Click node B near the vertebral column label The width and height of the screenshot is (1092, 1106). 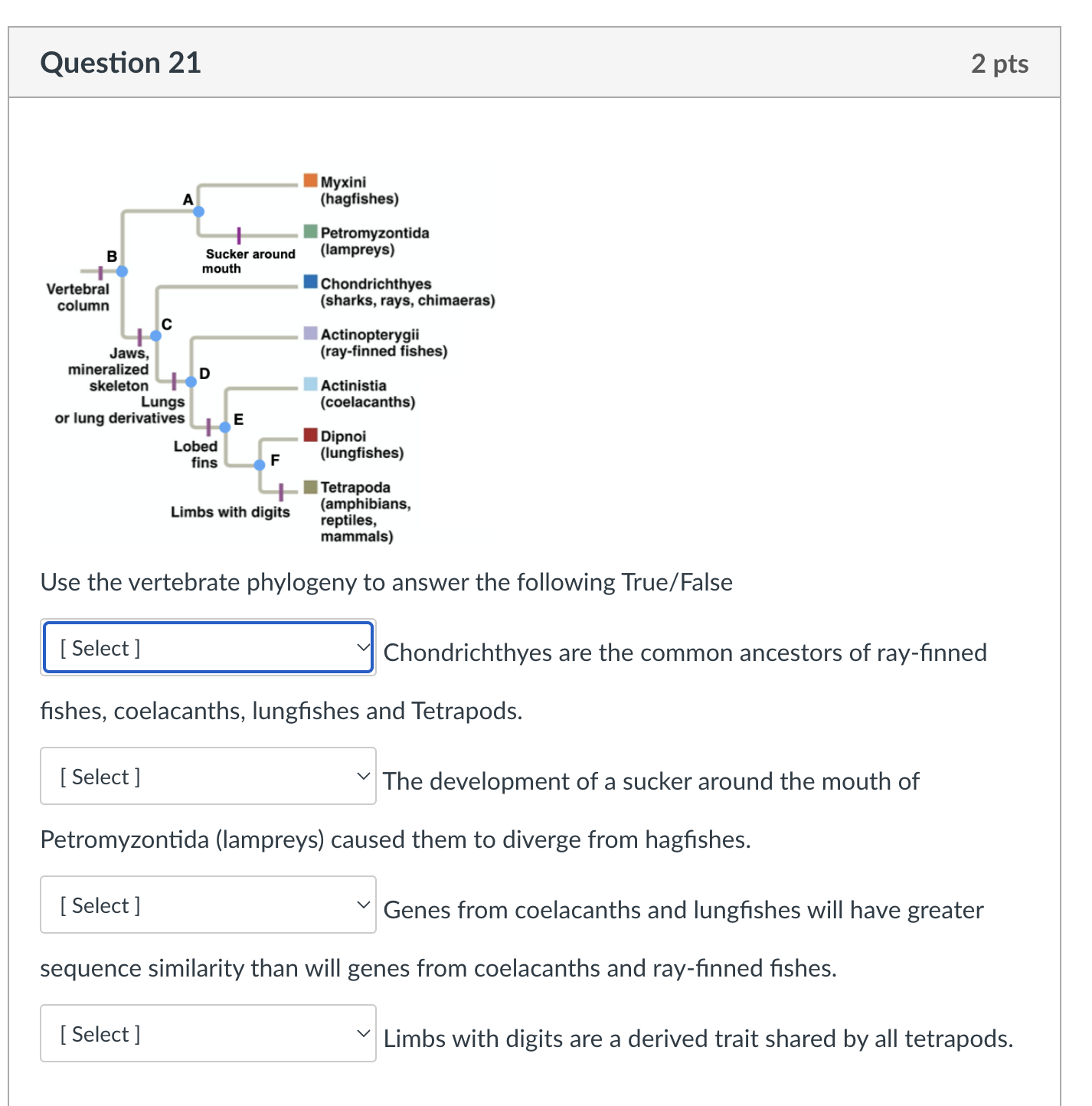[123, 270]
